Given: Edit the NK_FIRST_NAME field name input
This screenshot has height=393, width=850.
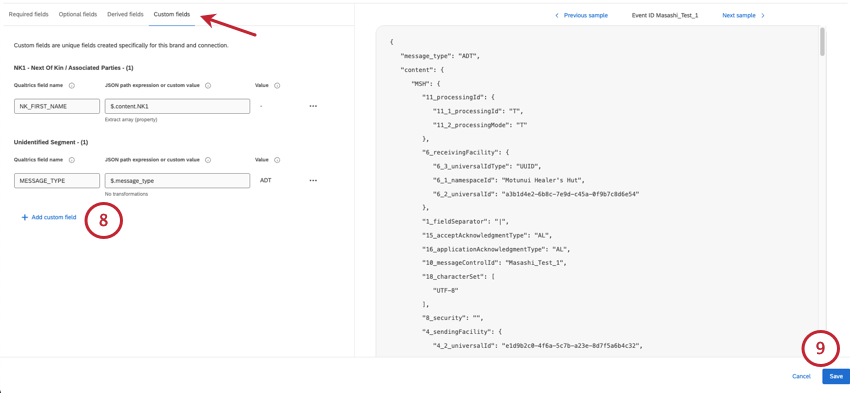Looking at the screenshot, I should coord(57,106).
